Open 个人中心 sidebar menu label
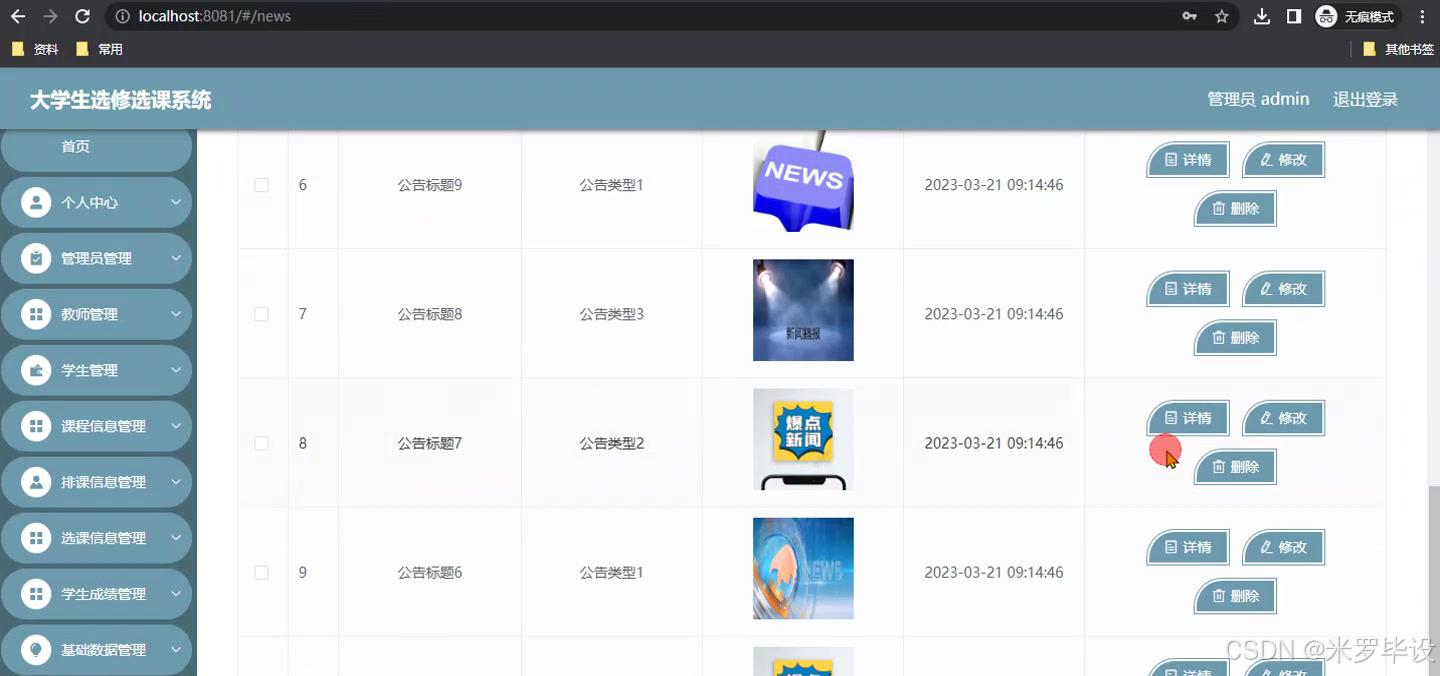 (89, 202)
